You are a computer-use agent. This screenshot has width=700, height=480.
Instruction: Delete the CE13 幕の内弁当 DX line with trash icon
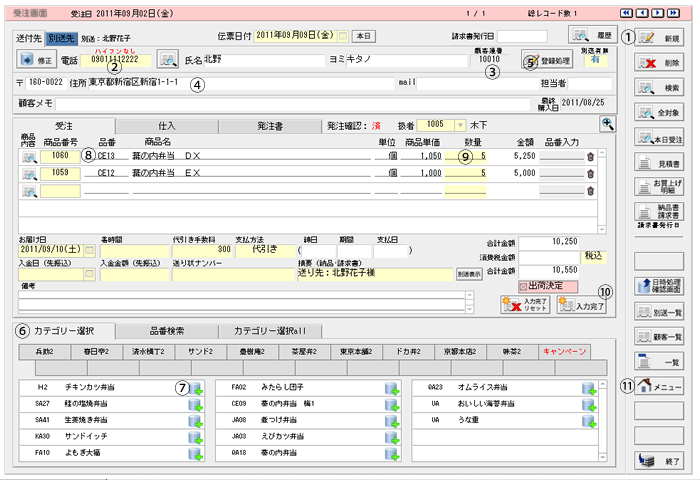[590, 156]
